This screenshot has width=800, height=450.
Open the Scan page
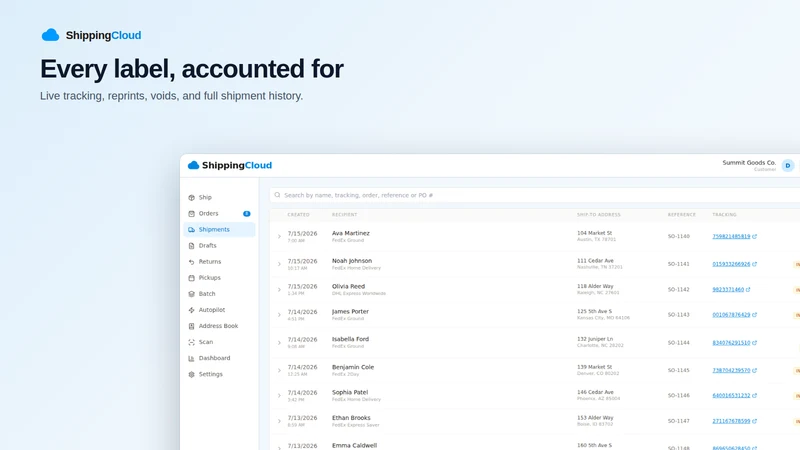point(219,342)
